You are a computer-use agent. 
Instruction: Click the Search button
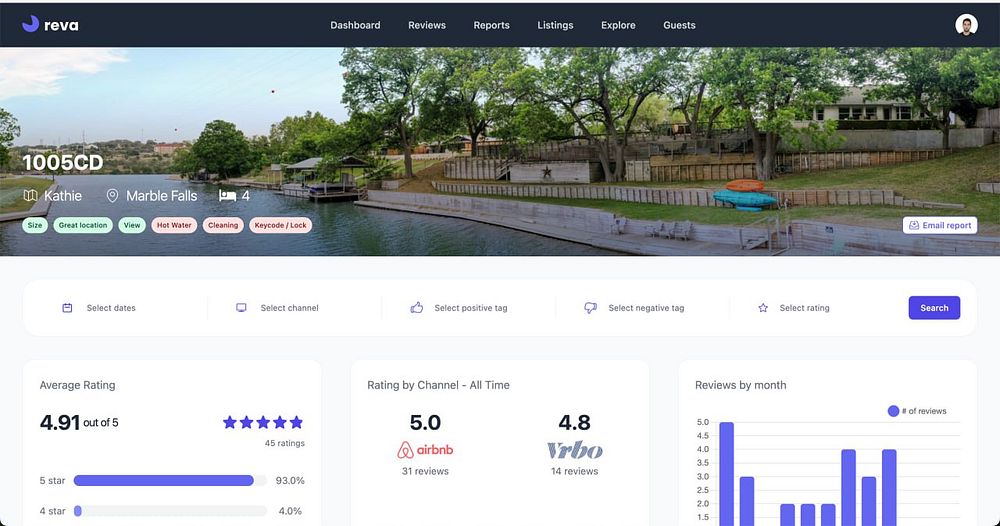pos(934,308)
